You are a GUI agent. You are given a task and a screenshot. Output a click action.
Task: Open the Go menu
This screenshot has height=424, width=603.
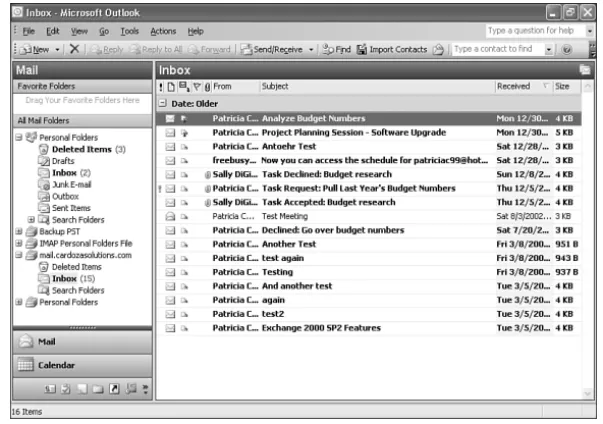[104, 31]
